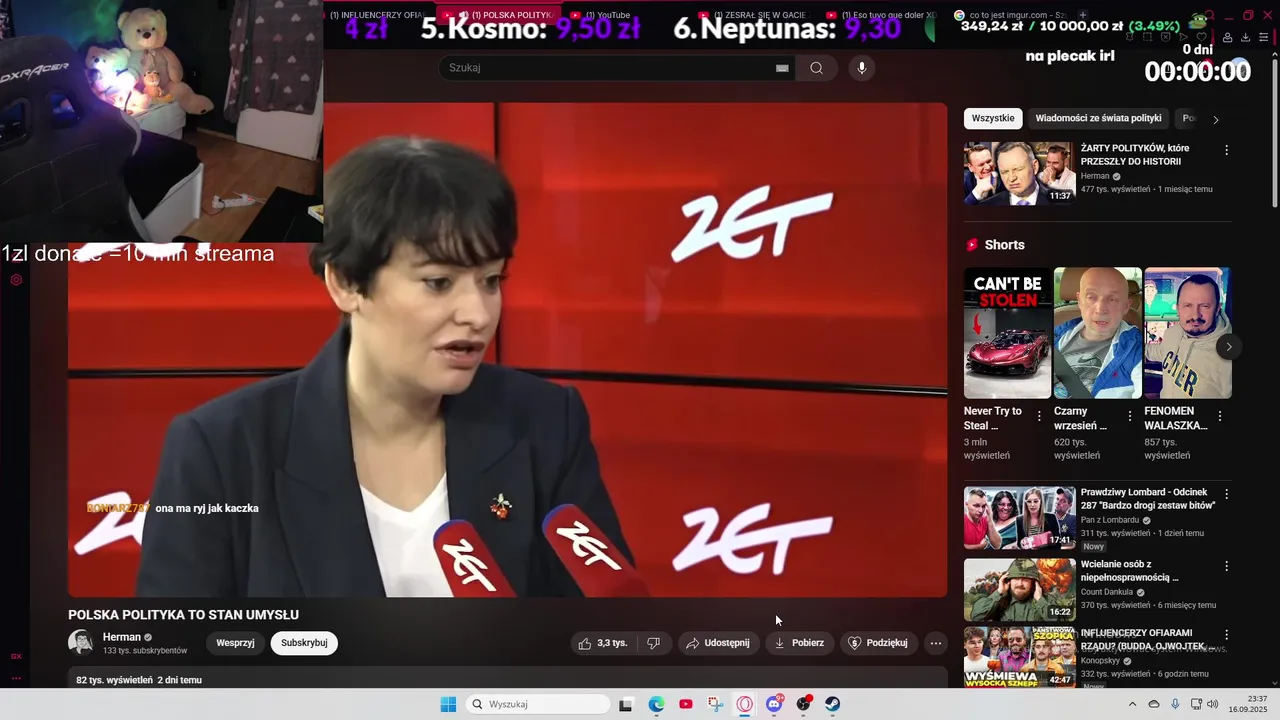
Task: Send thanks with the Podziękuj button
Action: 879,643
